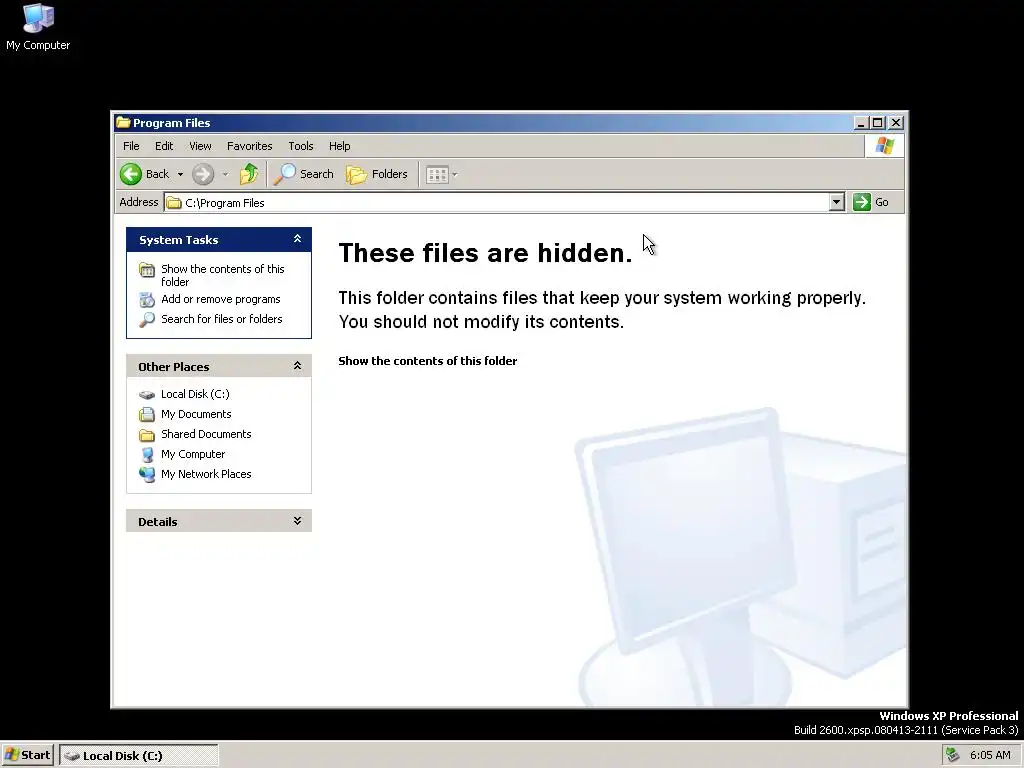Go up one folder level
1024x768 pixels.
(x=249, y=174)
